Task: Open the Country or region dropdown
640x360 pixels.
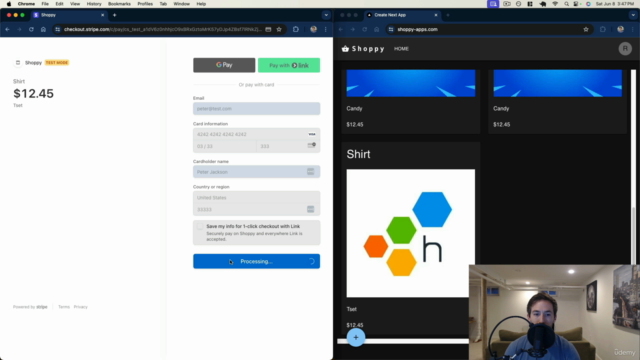Action: coord(256,198)
